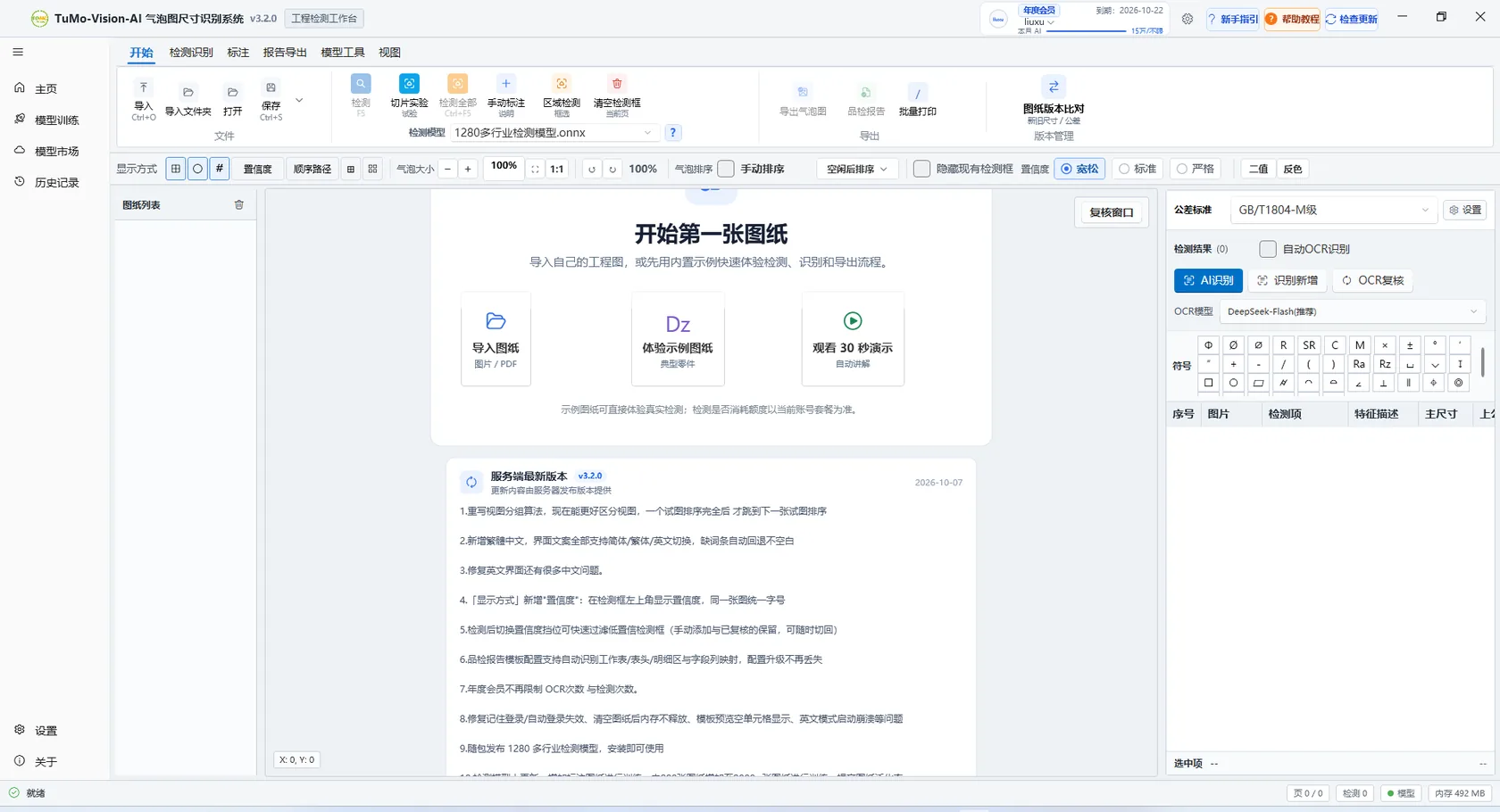This screenshot has height=812, width=1500.
Task: Click the blue question mark beside model selector
Action: (x=673, y=132)
